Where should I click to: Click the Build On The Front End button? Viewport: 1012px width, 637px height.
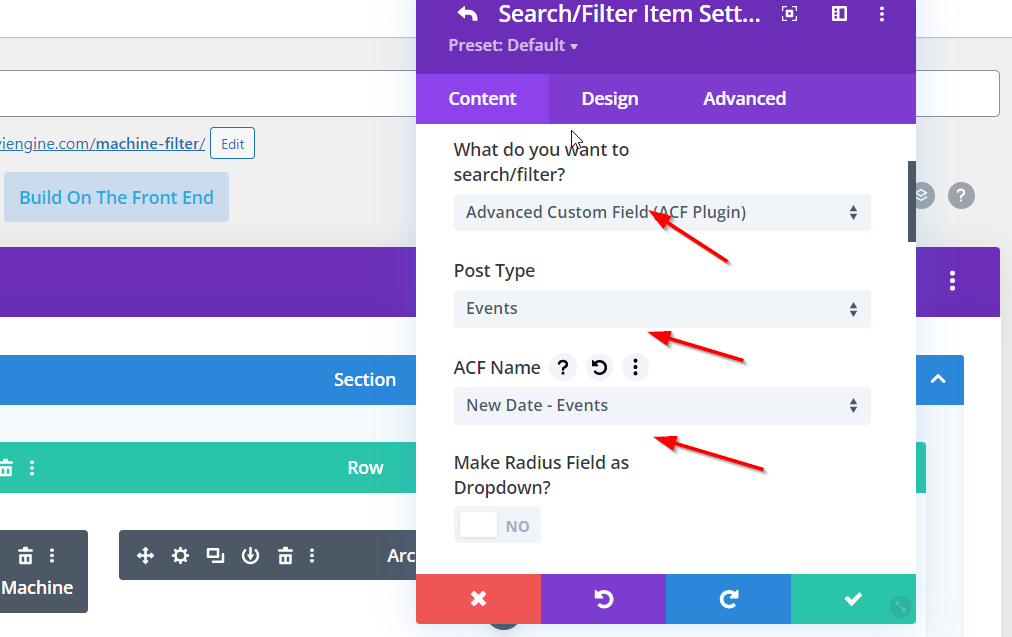click(x=116, y=197)
